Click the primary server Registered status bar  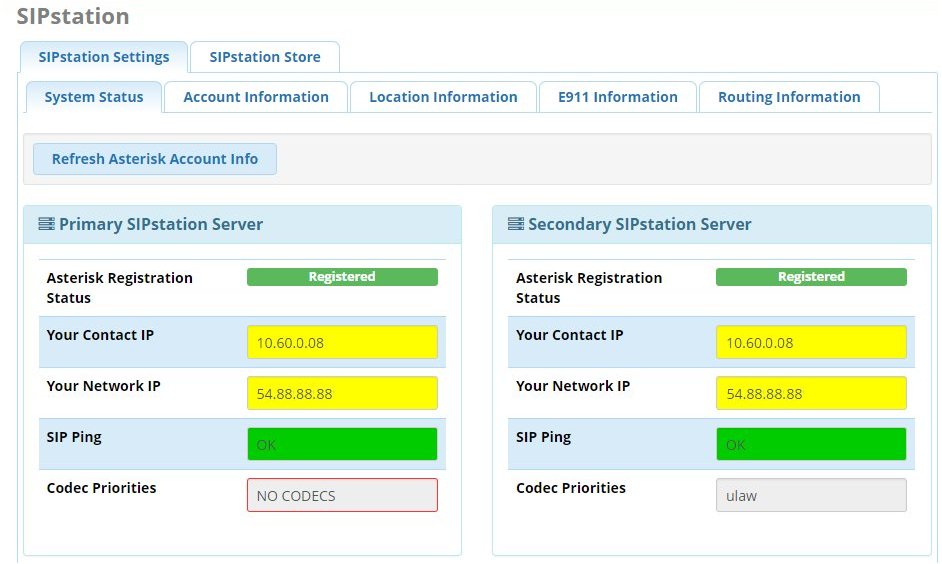(x=342, y=277)
